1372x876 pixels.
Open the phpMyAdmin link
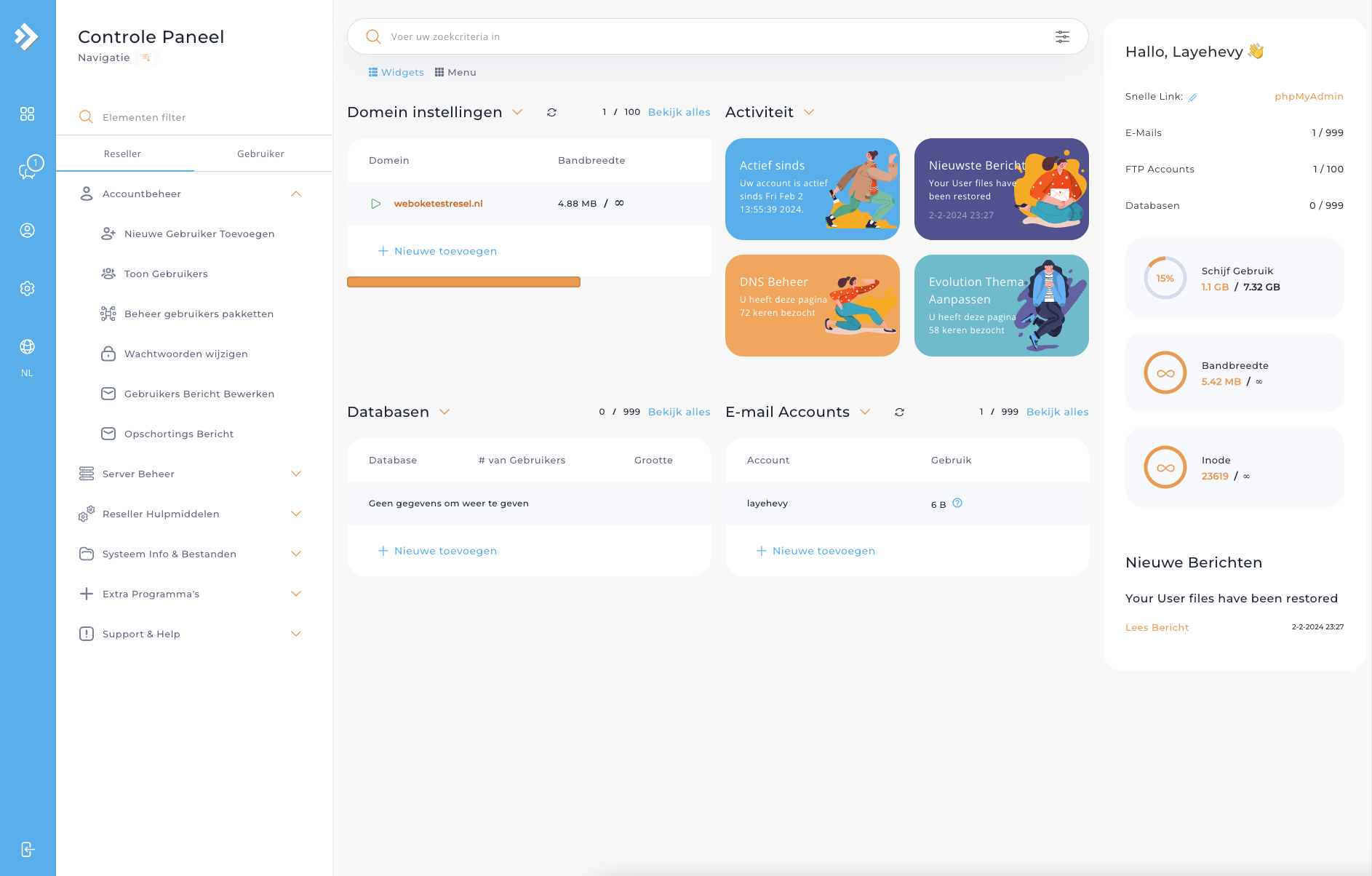(x=1309, y=96)
